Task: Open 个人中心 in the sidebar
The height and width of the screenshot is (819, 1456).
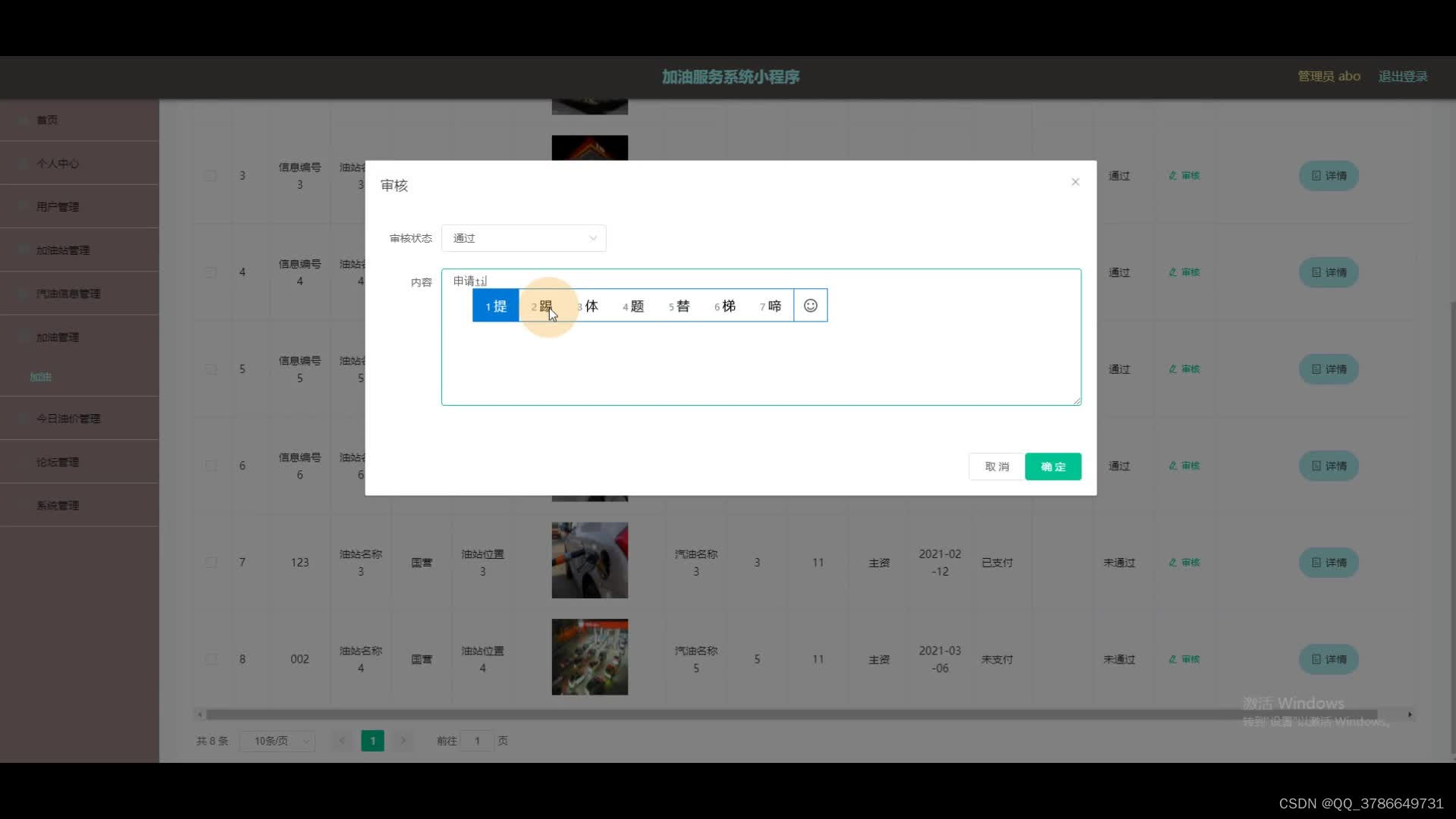Action: [x=80, y=163]
